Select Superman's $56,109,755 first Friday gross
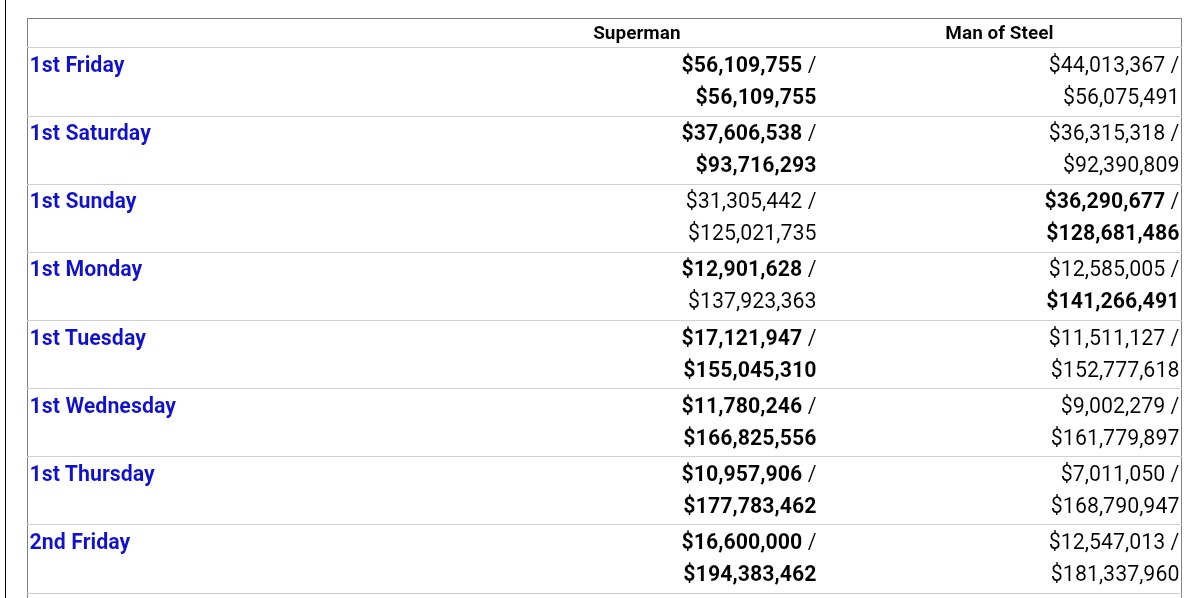Screen dimensions: 1200x598 tap(742, 65)
